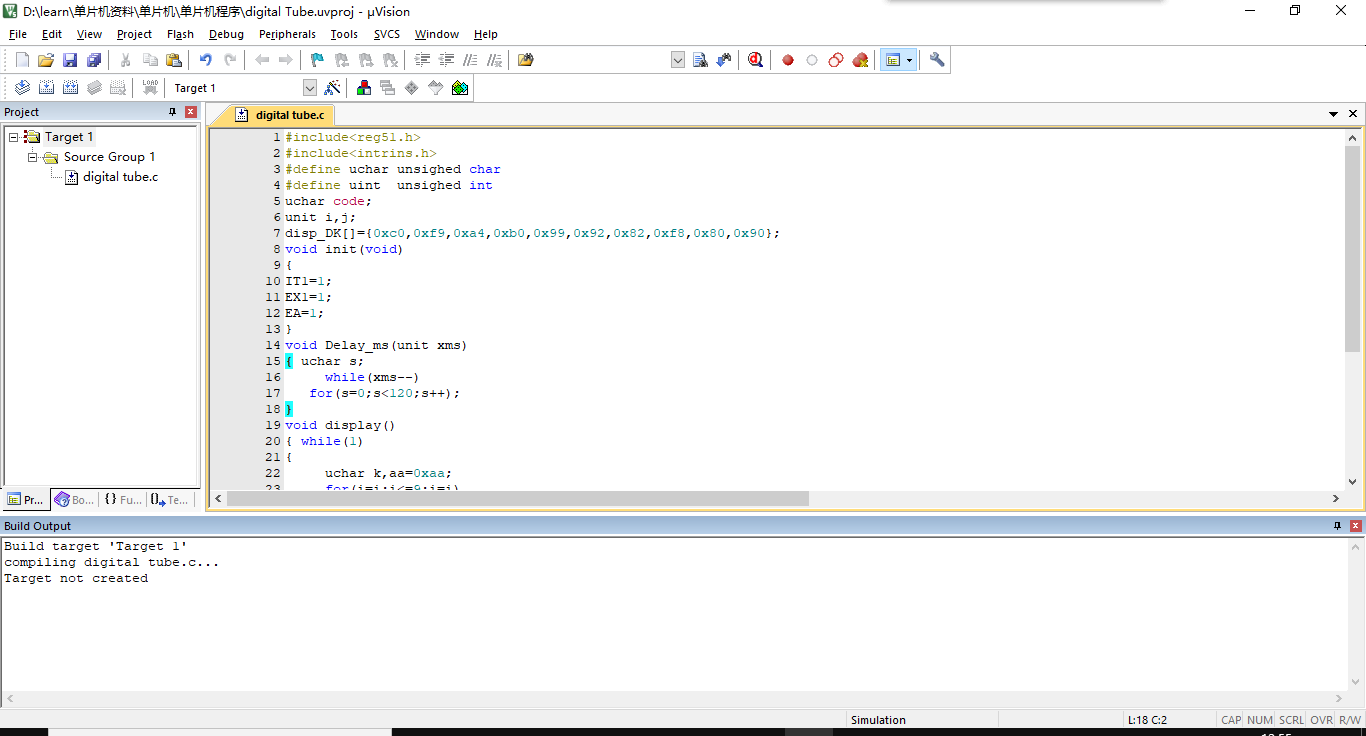The width and height of the screenshot is (1366, 736).
Task: Cut selection with the scissors icon
Action: tap(126, 60)
